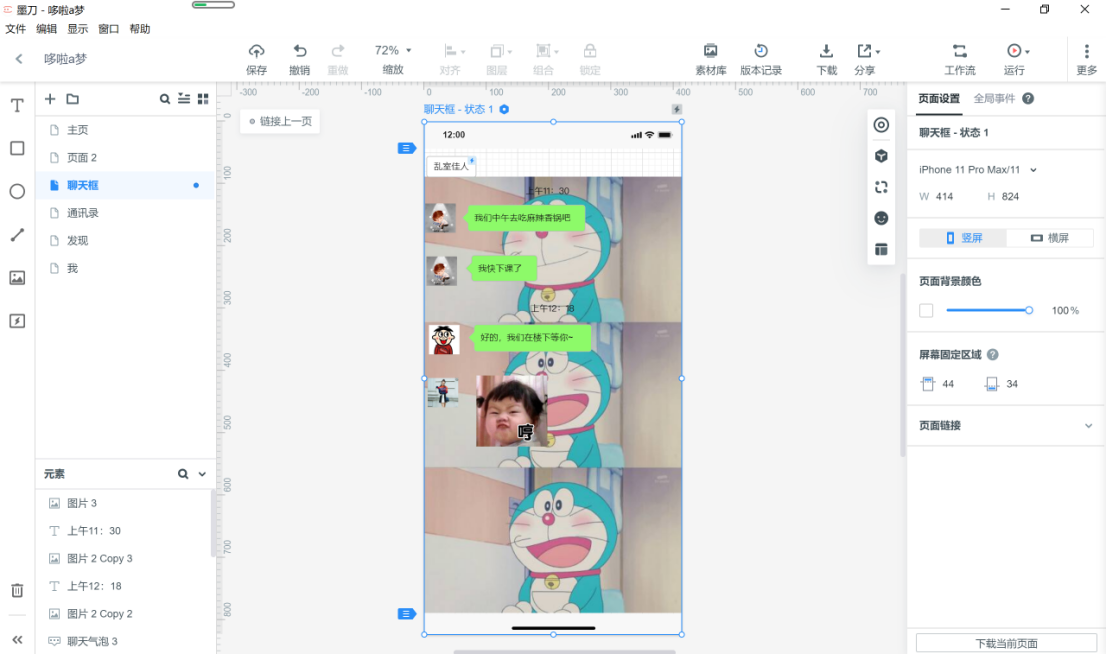Switch page list to grid view
Screen dimensions: 1106x654
(x=203, y=99)
